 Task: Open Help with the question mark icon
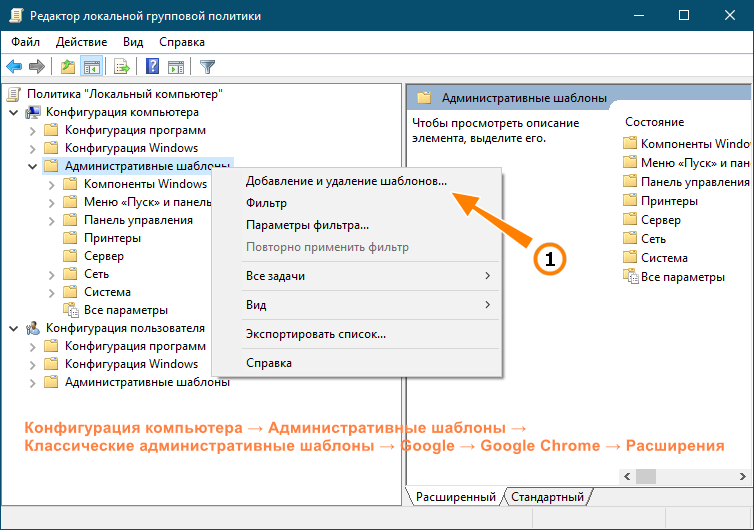point(152,66)
